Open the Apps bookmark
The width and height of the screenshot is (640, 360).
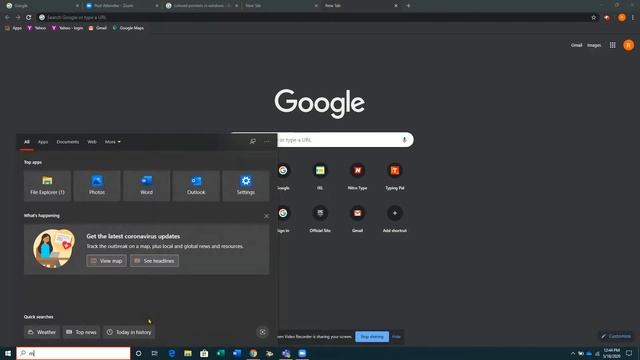[13, 28]
